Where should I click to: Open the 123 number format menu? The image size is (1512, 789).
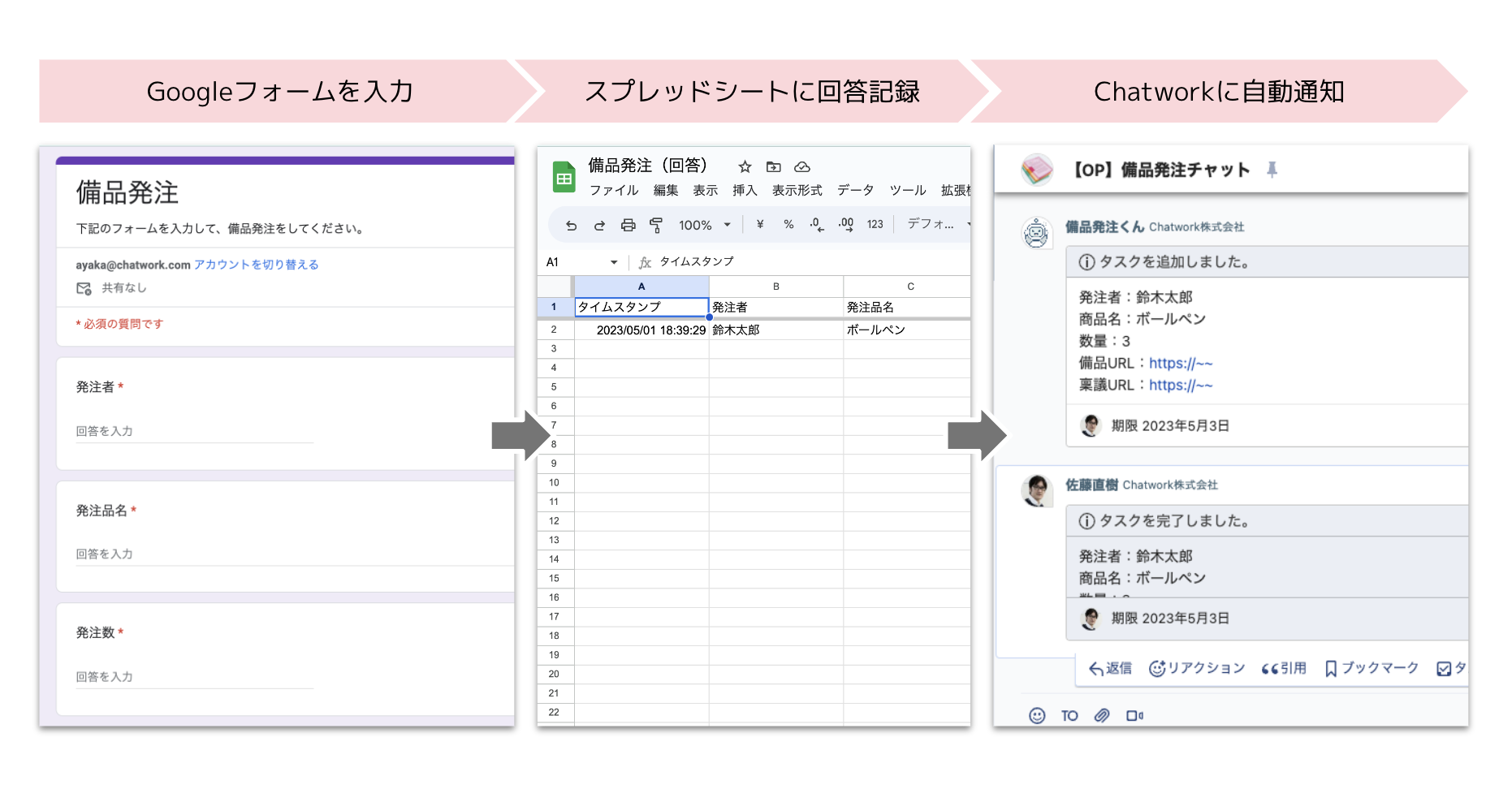(875, 225)
